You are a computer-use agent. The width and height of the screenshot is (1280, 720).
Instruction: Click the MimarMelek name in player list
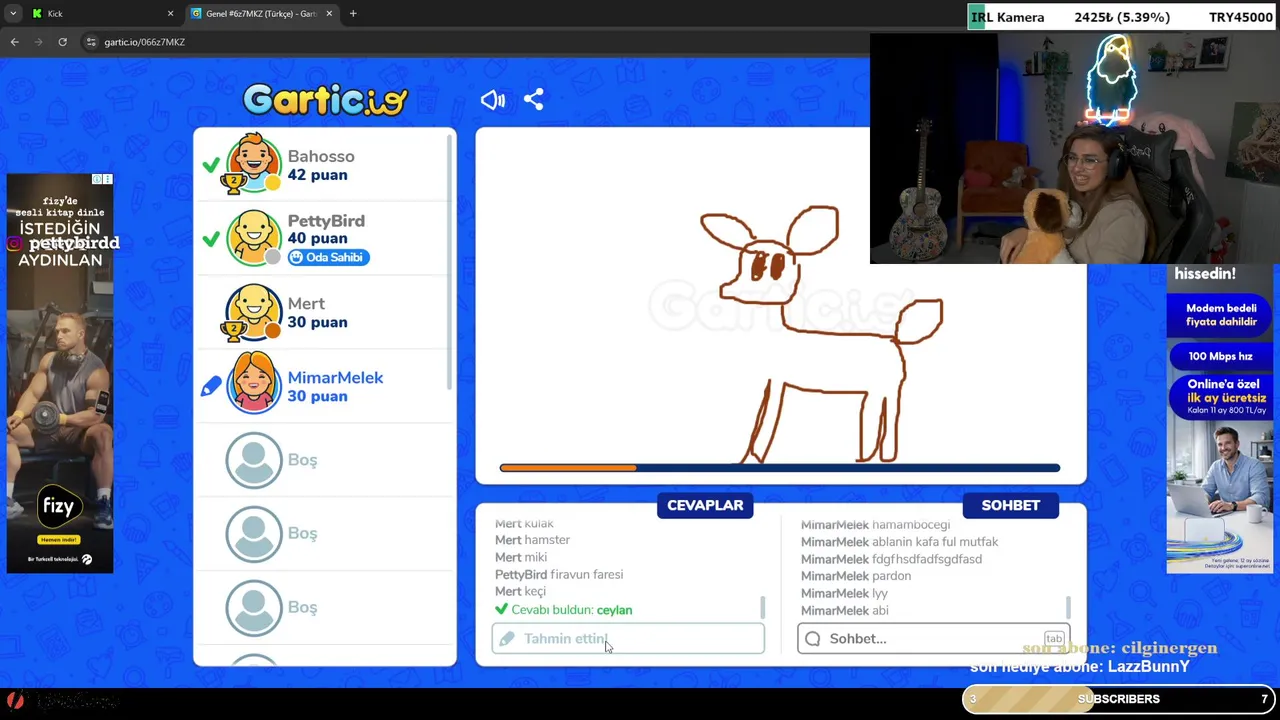pyautogui.click(x=335, y=377)
